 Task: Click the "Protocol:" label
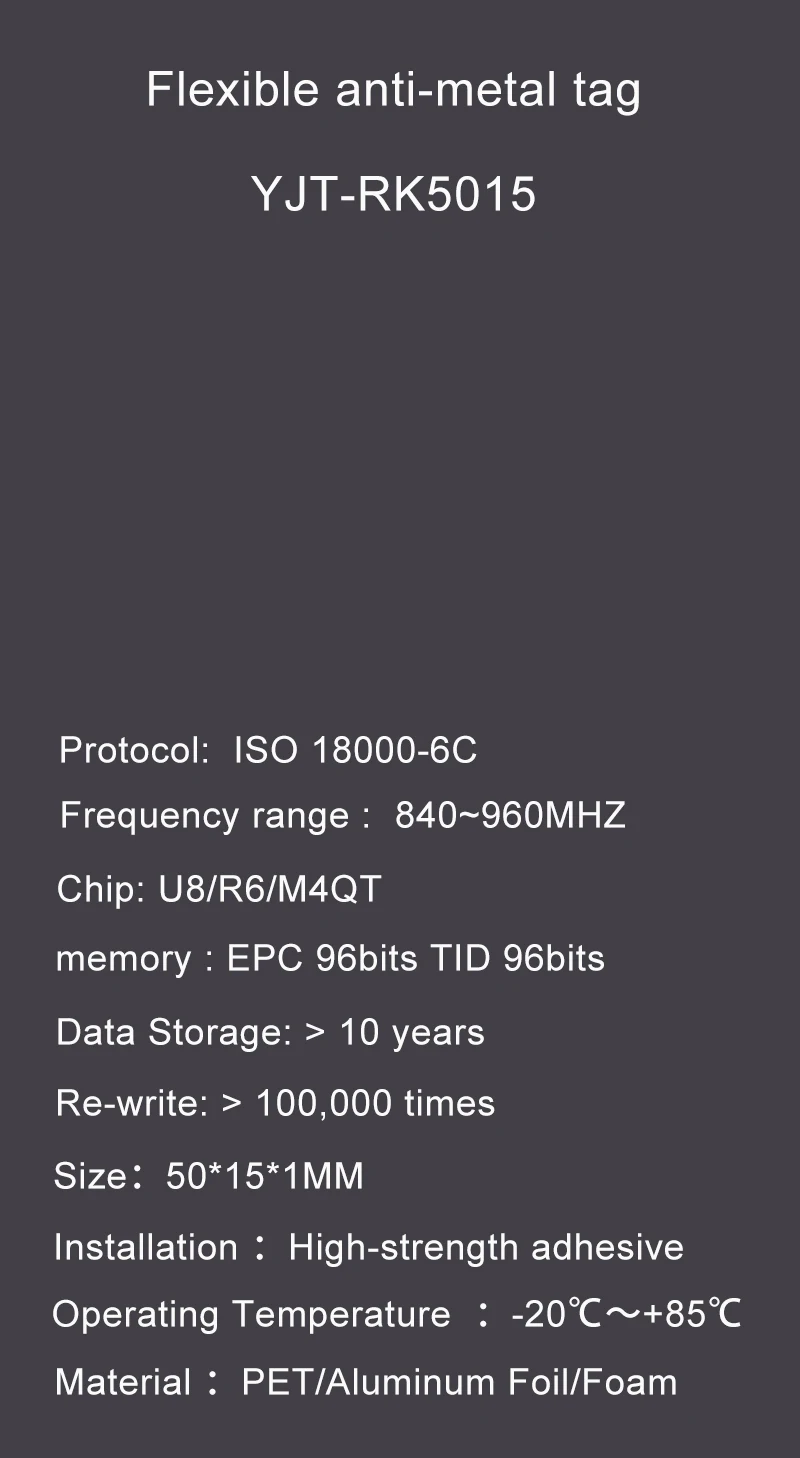(134, 750)
